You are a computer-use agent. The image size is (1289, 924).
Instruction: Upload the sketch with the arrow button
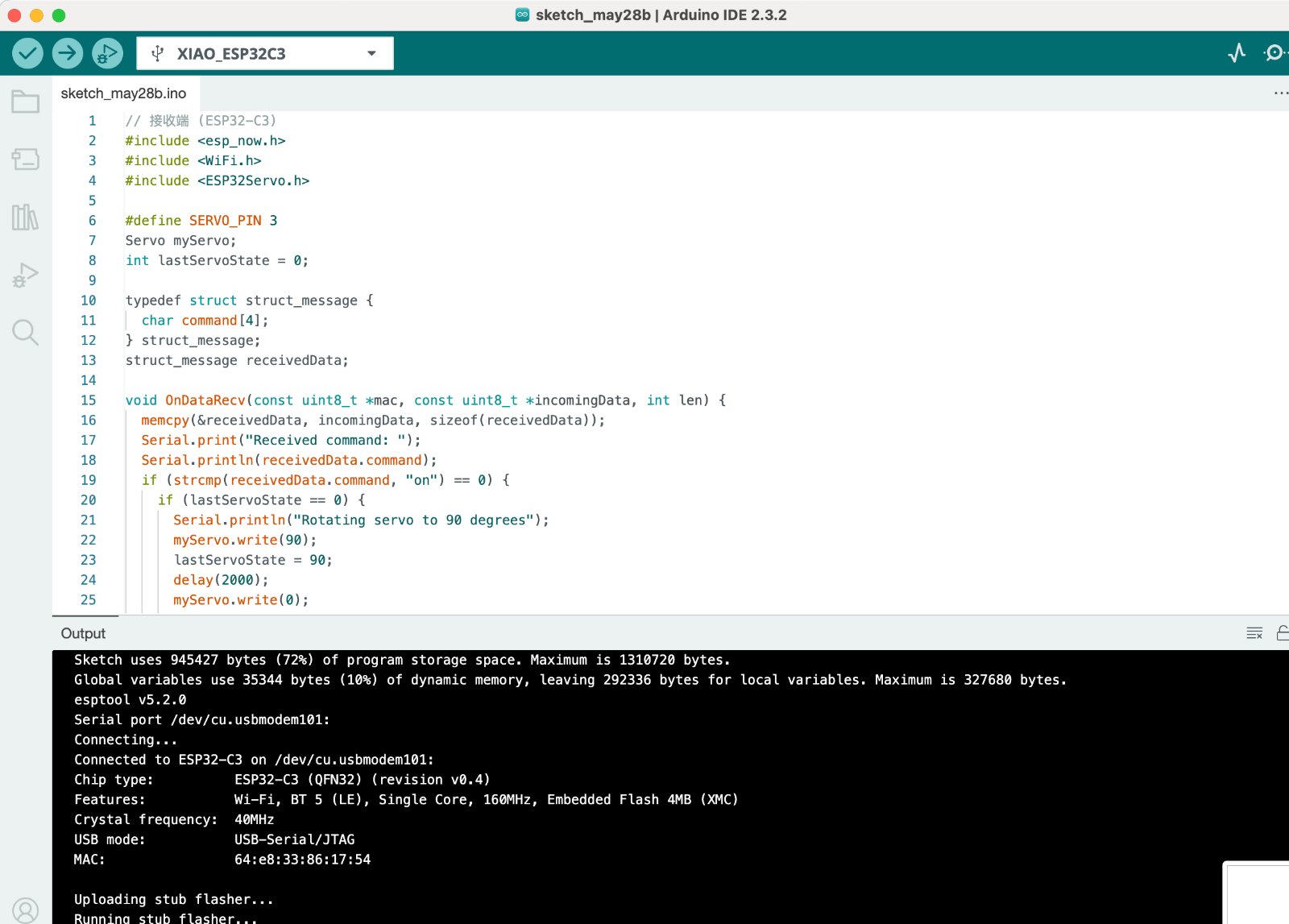click(x=68, y=53)
